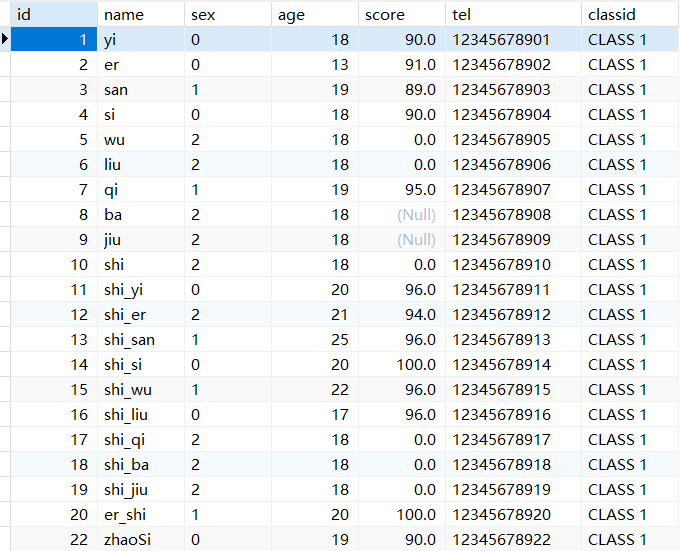
Task: Select the sex column header
Action: point(228,14)
